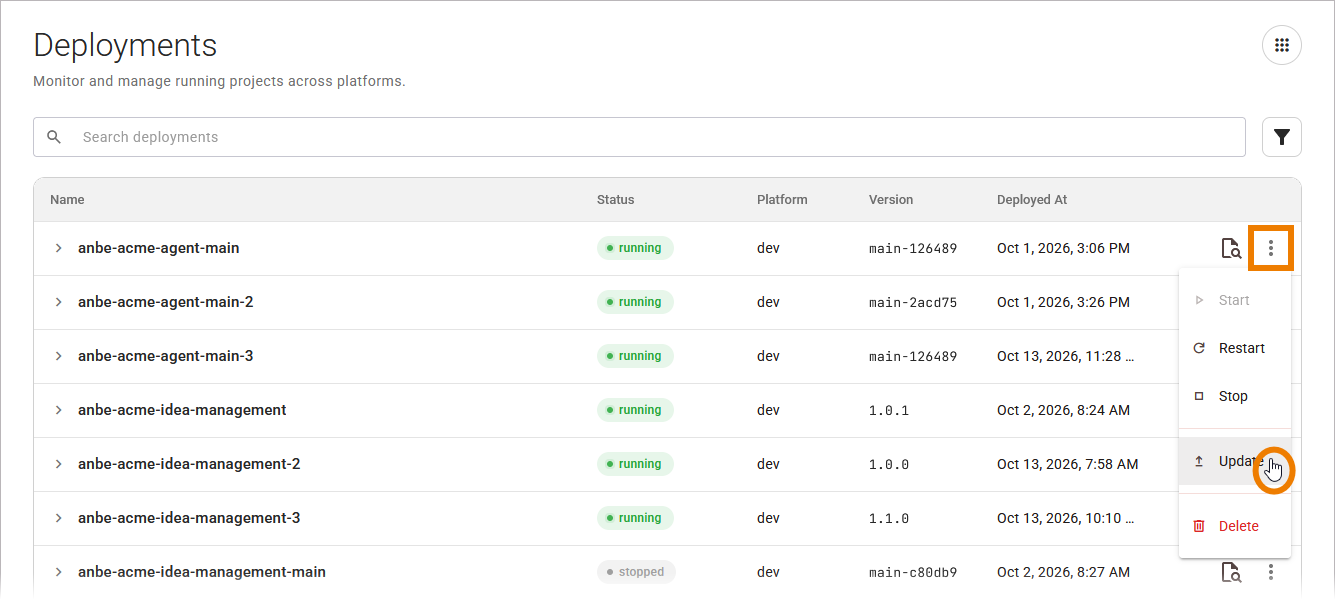
Task: Click the search magnifier icon
Action: [x=54, y=137]
